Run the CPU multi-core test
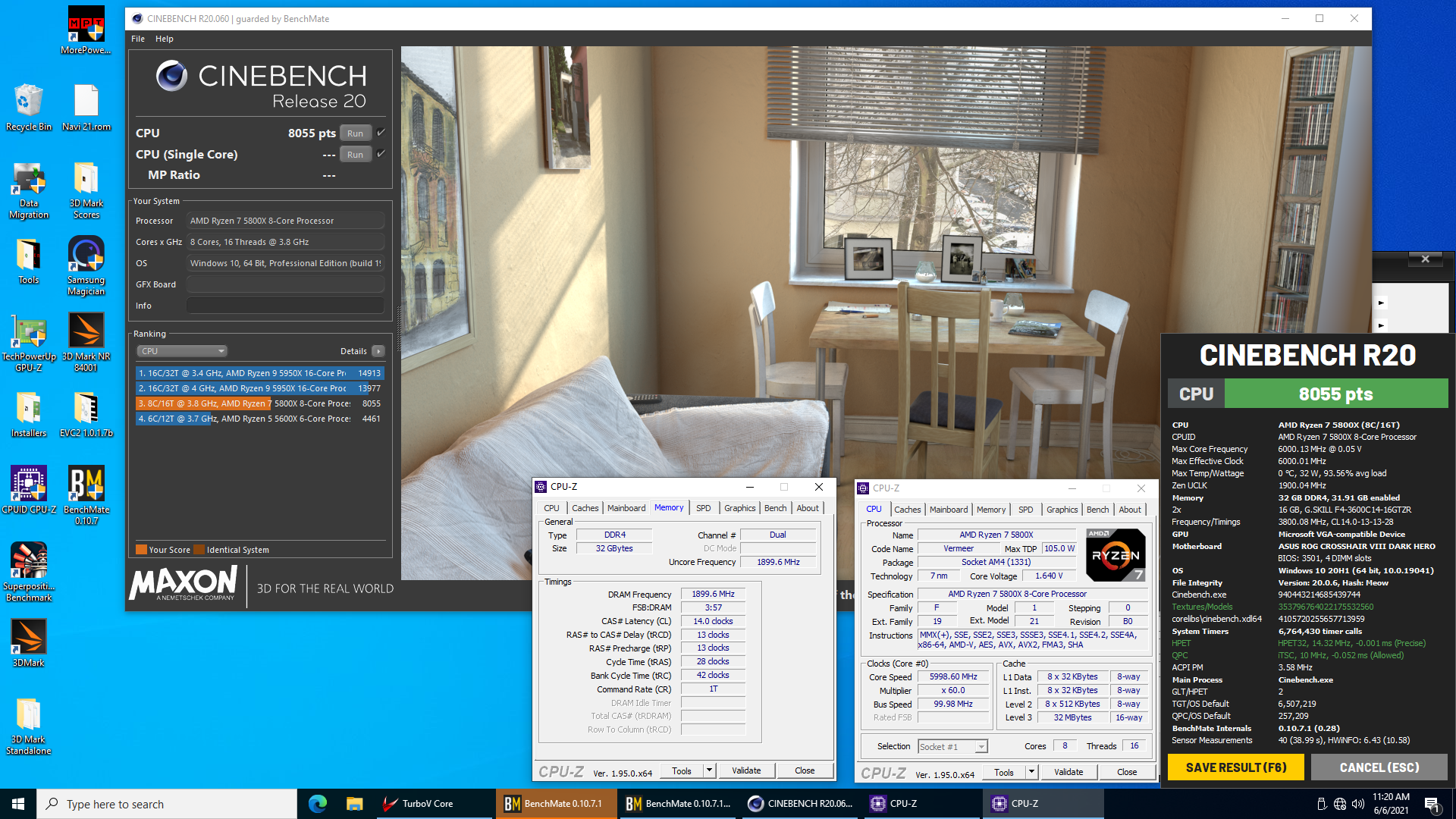The image size is (1456, 819). click(x=356, y=133)
